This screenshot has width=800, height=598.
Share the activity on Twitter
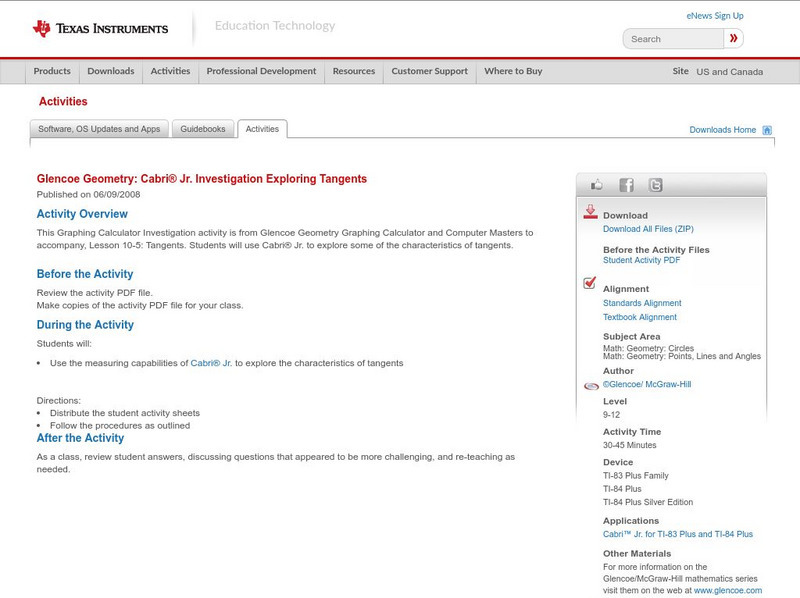point(656,184)
